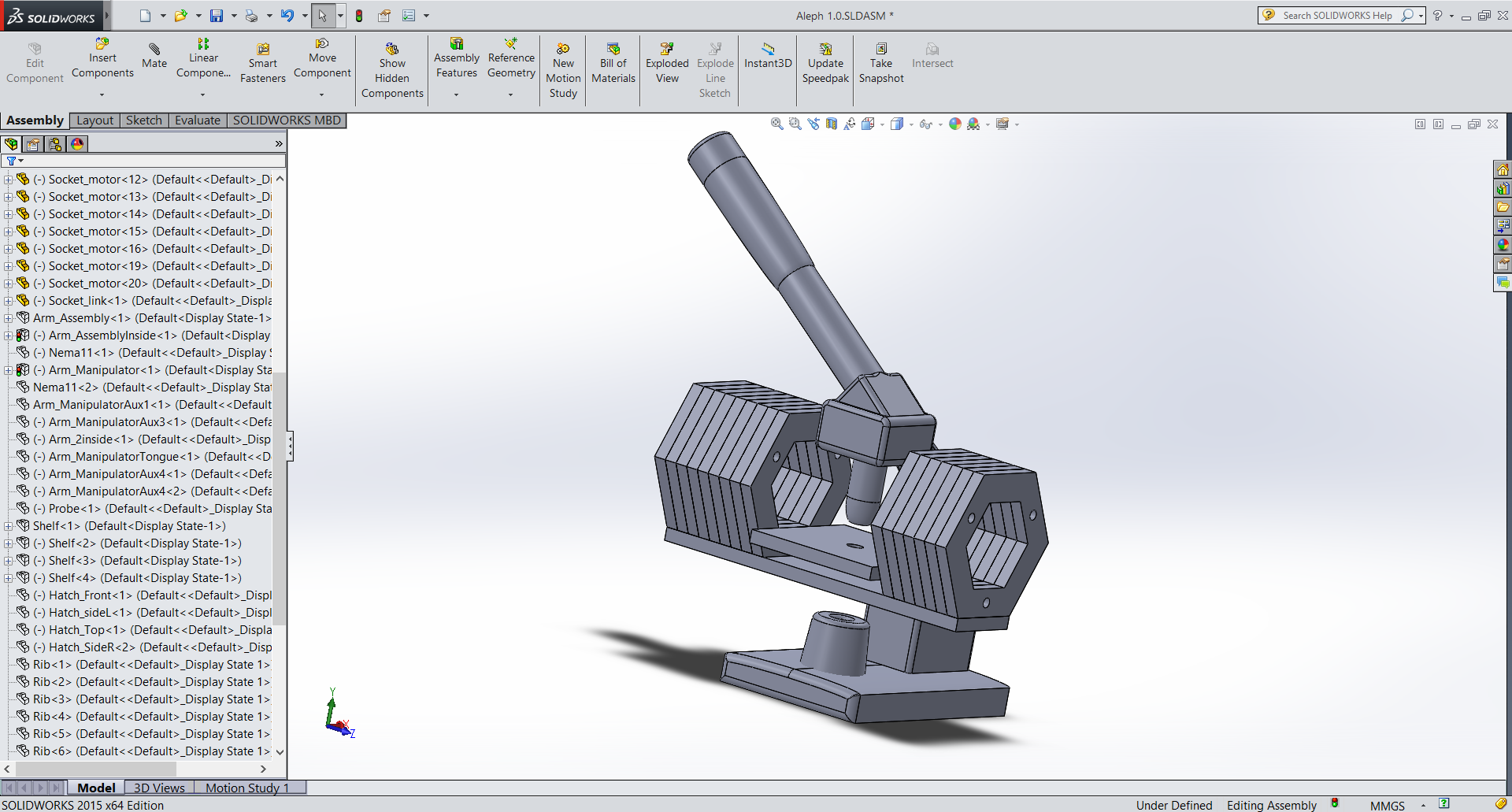Expand the Reference Geometry dropdown arrow
This screenshot has width=1512, height=812.
(510, 95)
